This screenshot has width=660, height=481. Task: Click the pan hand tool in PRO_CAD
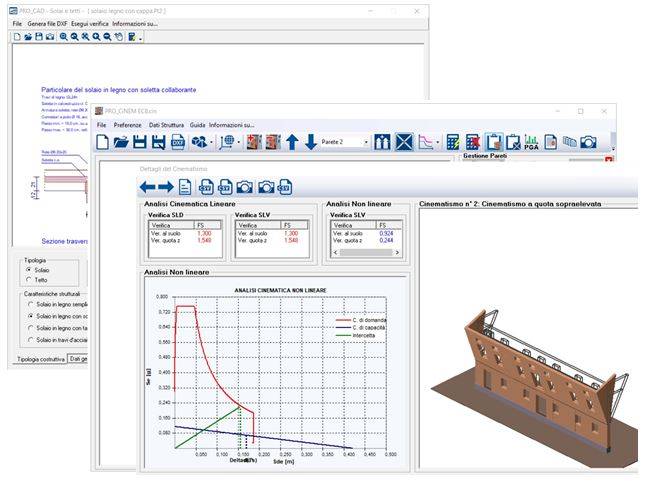119,37
